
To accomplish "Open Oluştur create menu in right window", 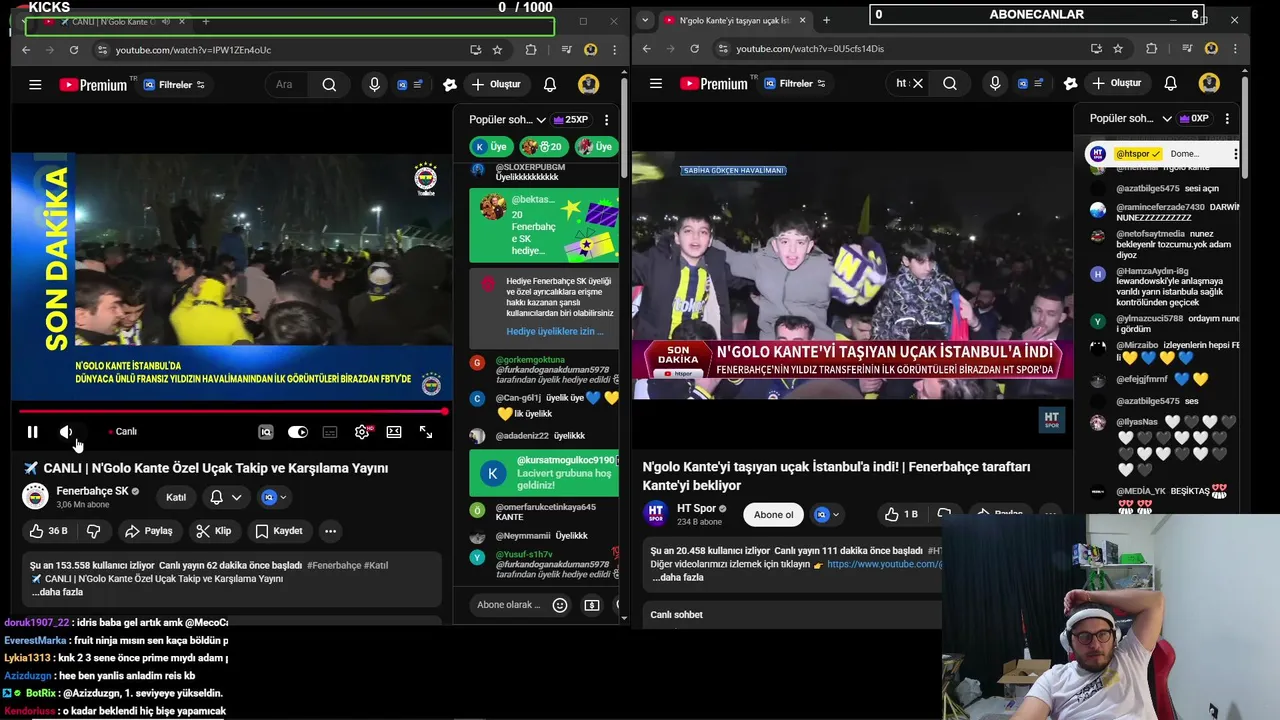I will 1118,84.
